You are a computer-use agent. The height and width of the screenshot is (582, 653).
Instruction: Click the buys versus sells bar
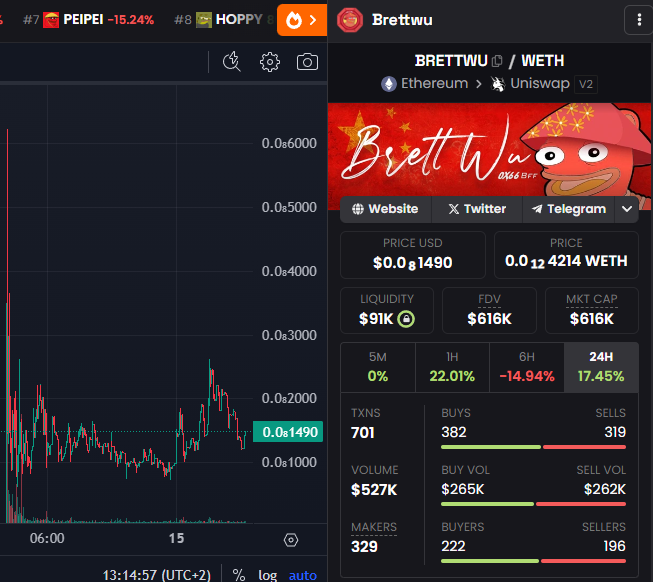coord(533,447)
